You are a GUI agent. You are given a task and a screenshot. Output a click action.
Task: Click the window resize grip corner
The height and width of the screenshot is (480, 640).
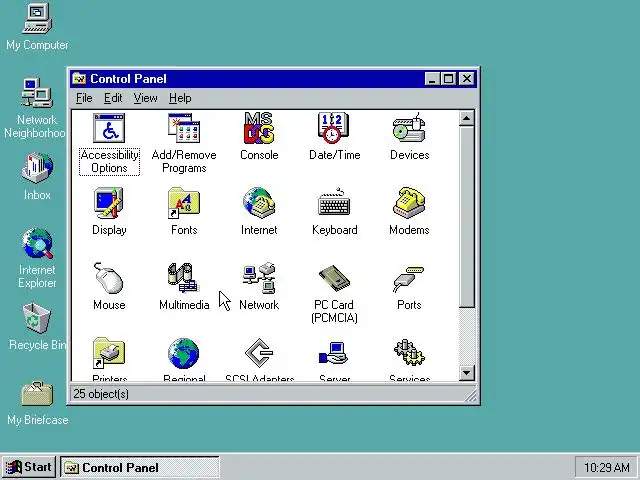click(471, 396)
